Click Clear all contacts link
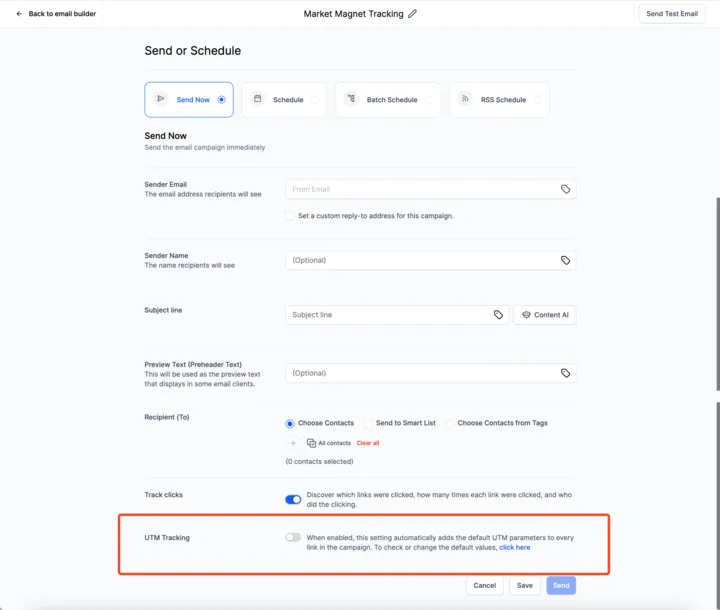 [x=368, y=443]
